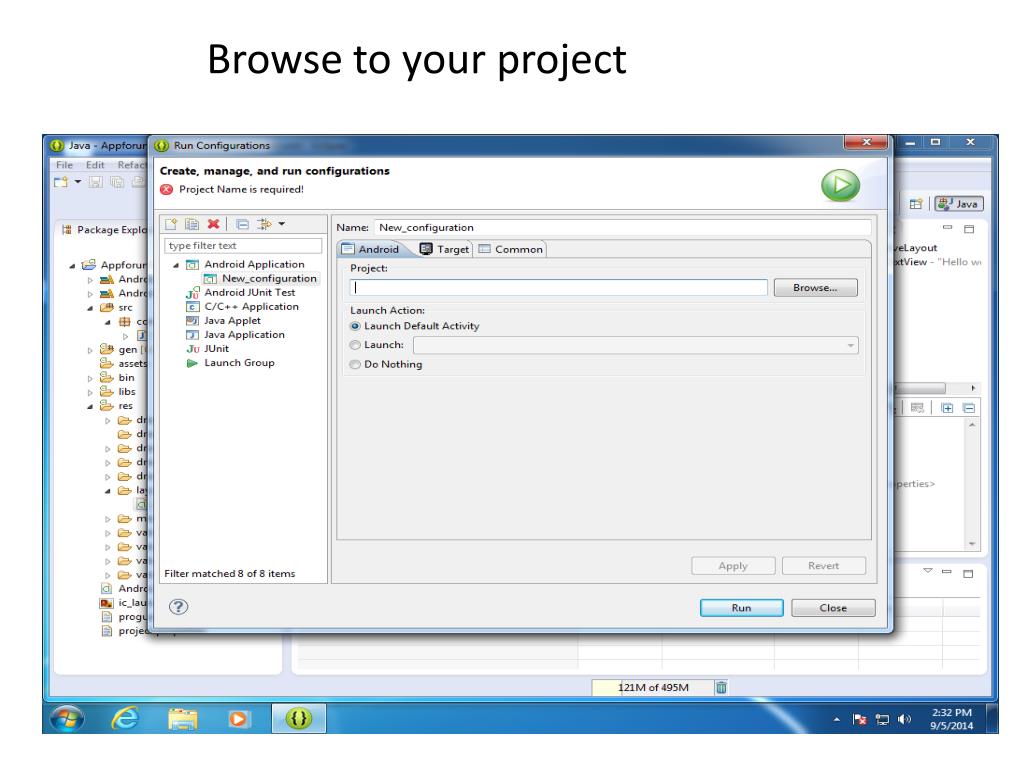Open the New toolbar icon's dropdown arrow

pyautogui.click(x=78, y=182)
